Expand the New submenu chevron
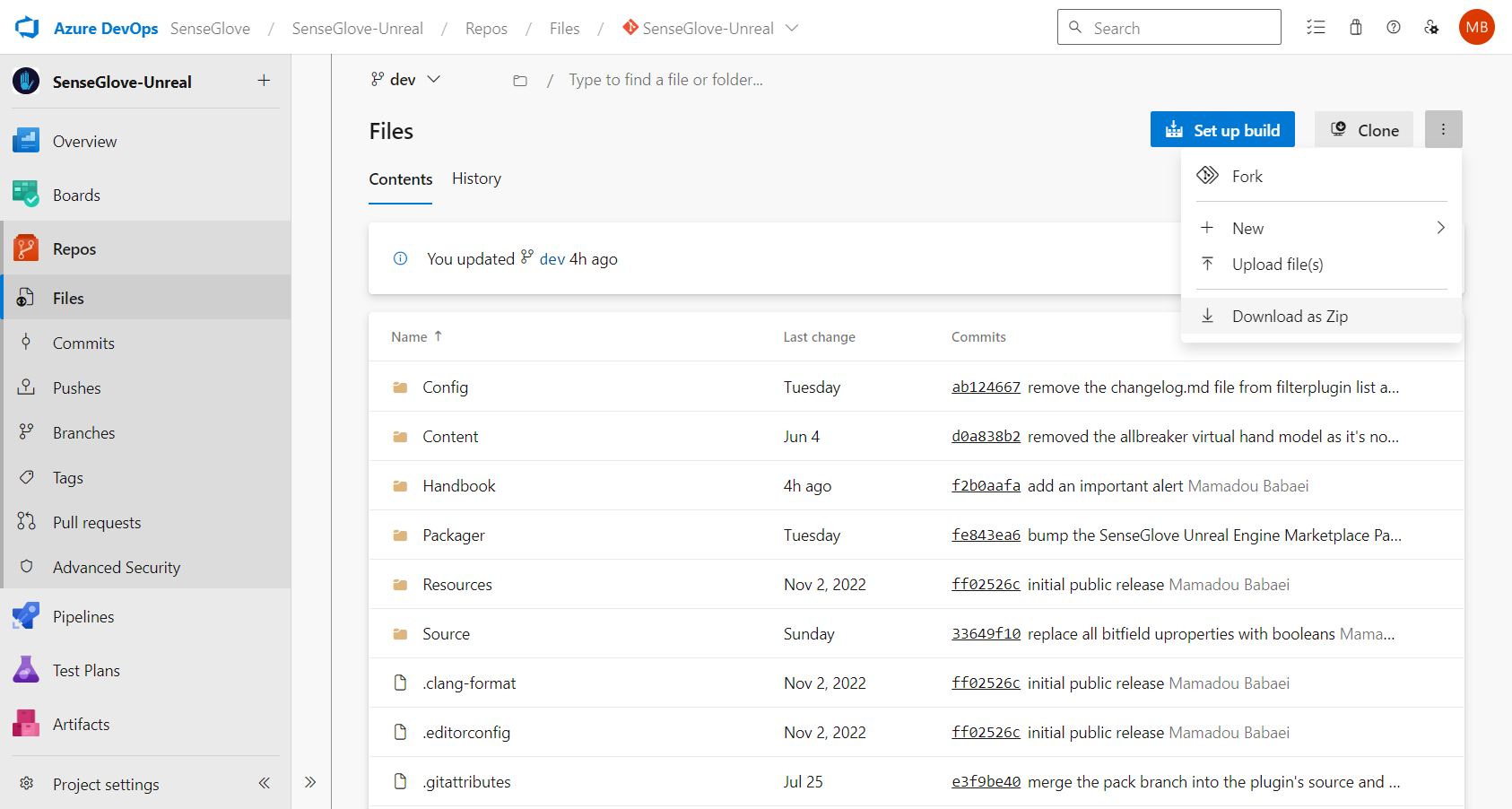Image resolution: width=1512 pixels, height=809 pixels. [x=1440, y=228]
